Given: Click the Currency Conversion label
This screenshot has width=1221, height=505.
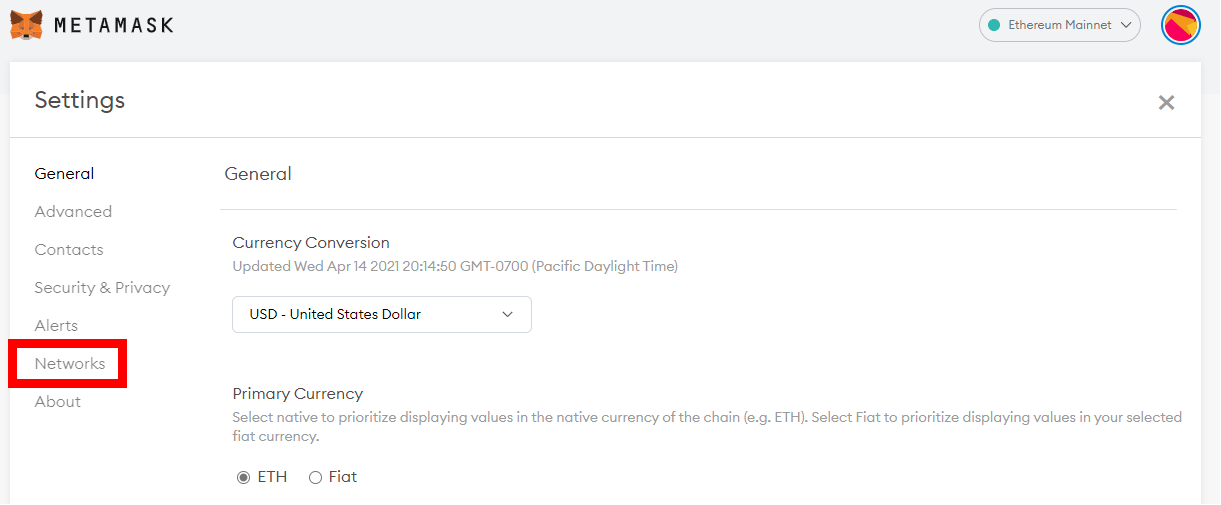Looking at the screenshot, I should [x=311, y=243].
